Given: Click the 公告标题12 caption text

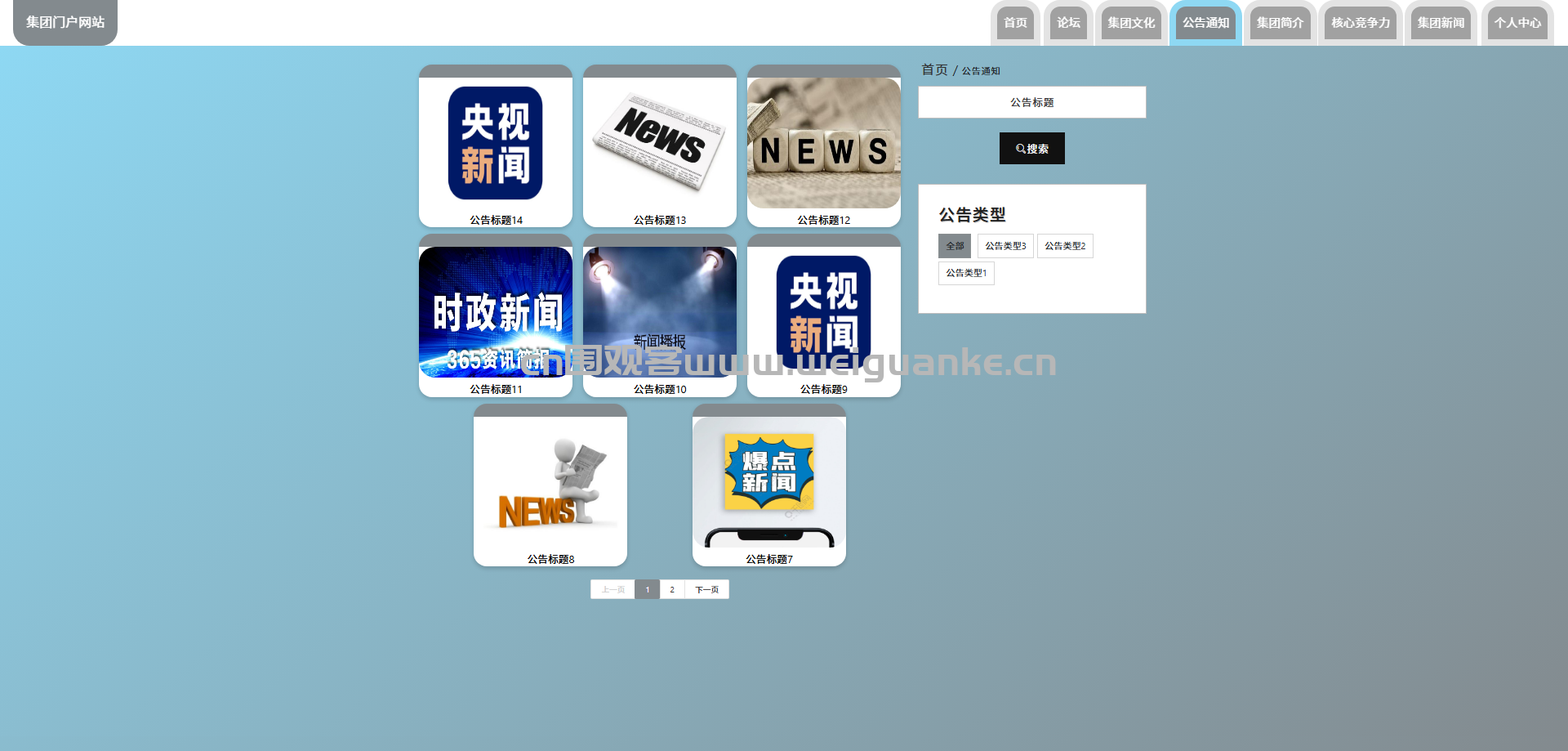Looking at the screenshot, I should (824, 220).
